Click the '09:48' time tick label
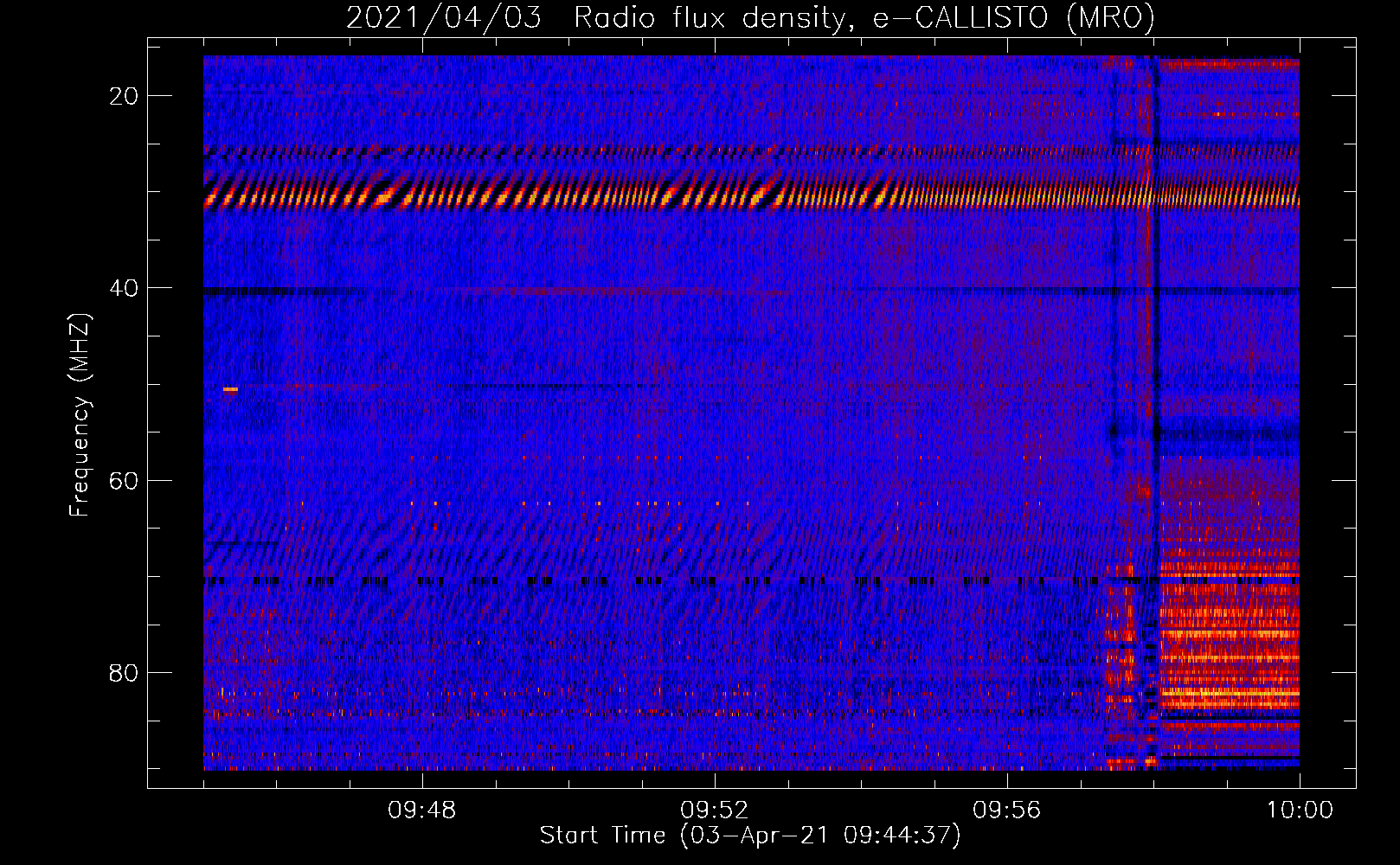 click(x=422, y=811)
